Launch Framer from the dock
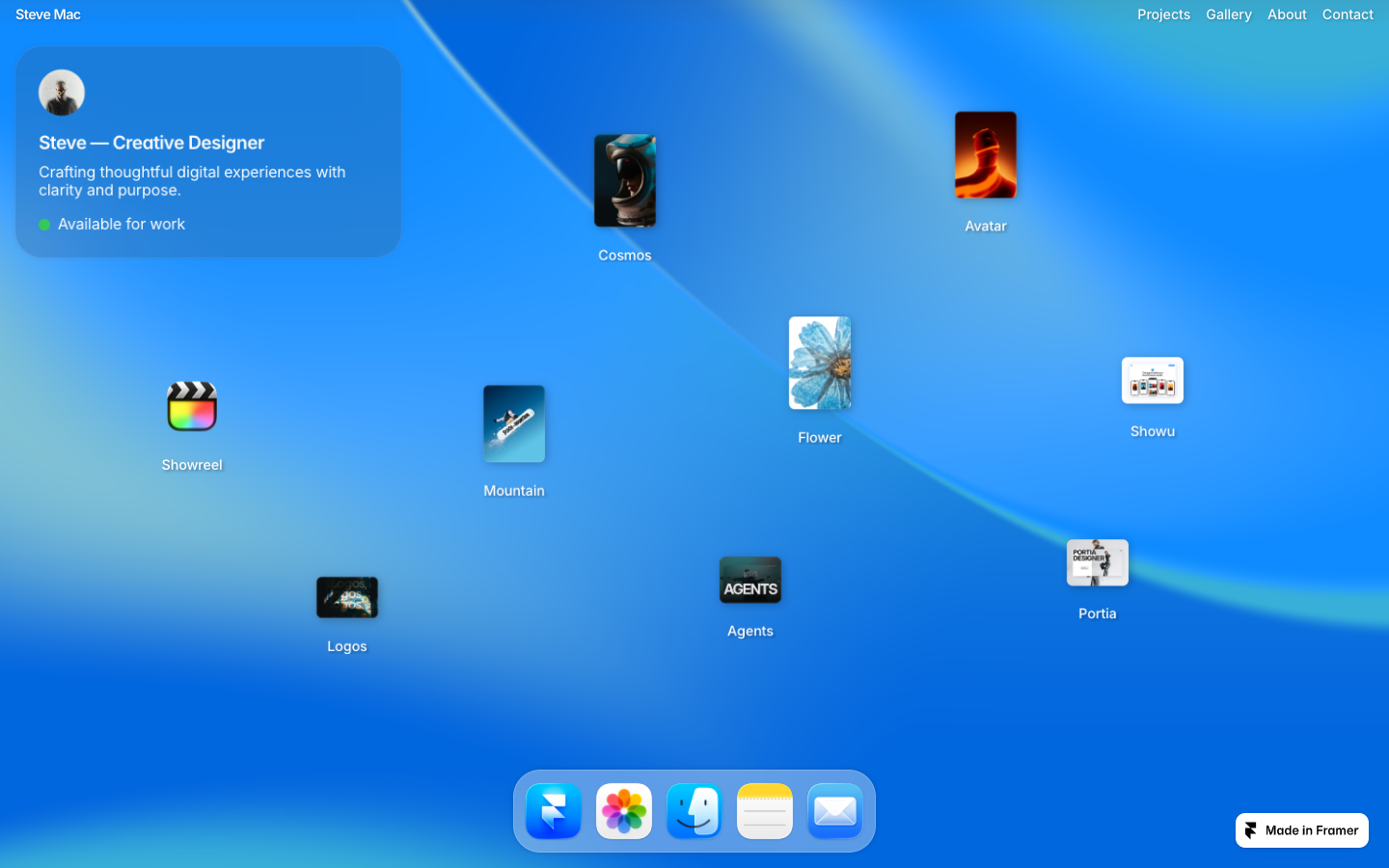The height and width of the screenshot is (868, 1389). [554, 811]
